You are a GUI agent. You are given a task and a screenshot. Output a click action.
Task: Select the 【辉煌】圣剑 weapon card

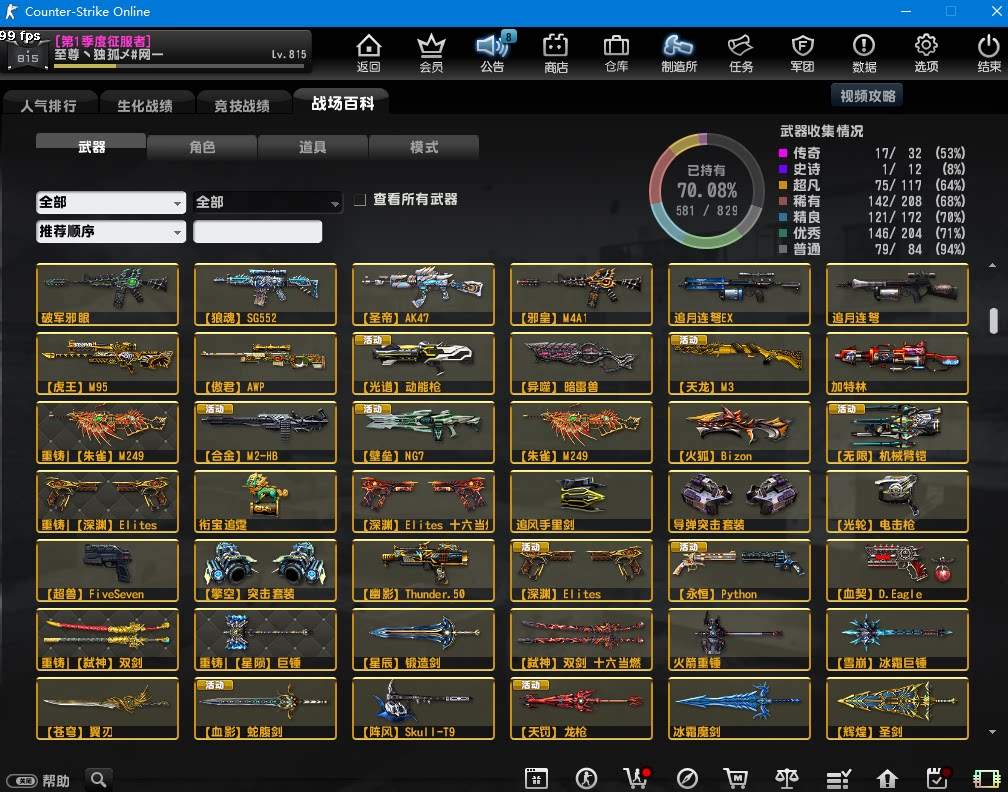tap(897, 708)
